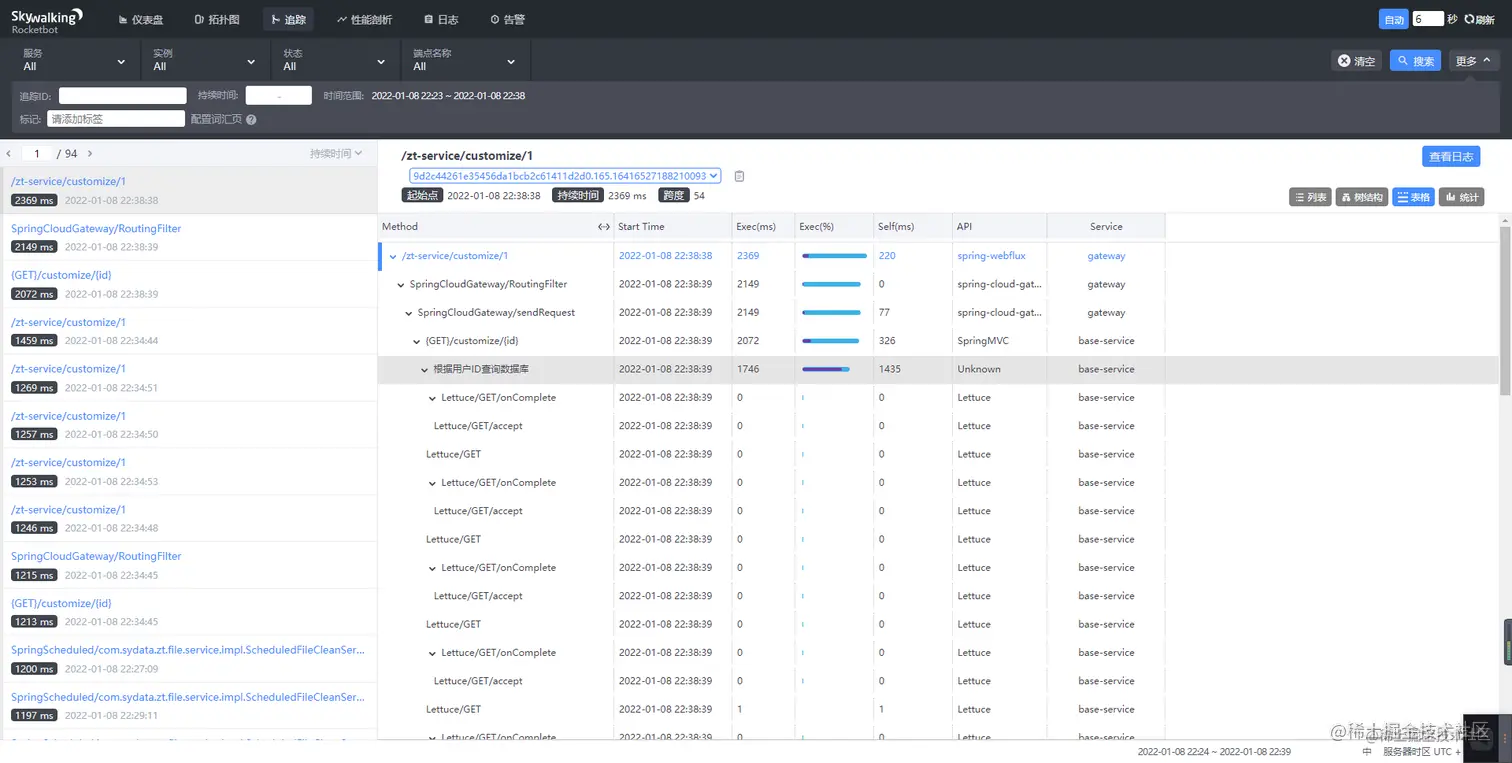Collapse the SpringCloudGateway/RoutingFilter span row
Screen dimensions: 1512x763
(401, 285)
